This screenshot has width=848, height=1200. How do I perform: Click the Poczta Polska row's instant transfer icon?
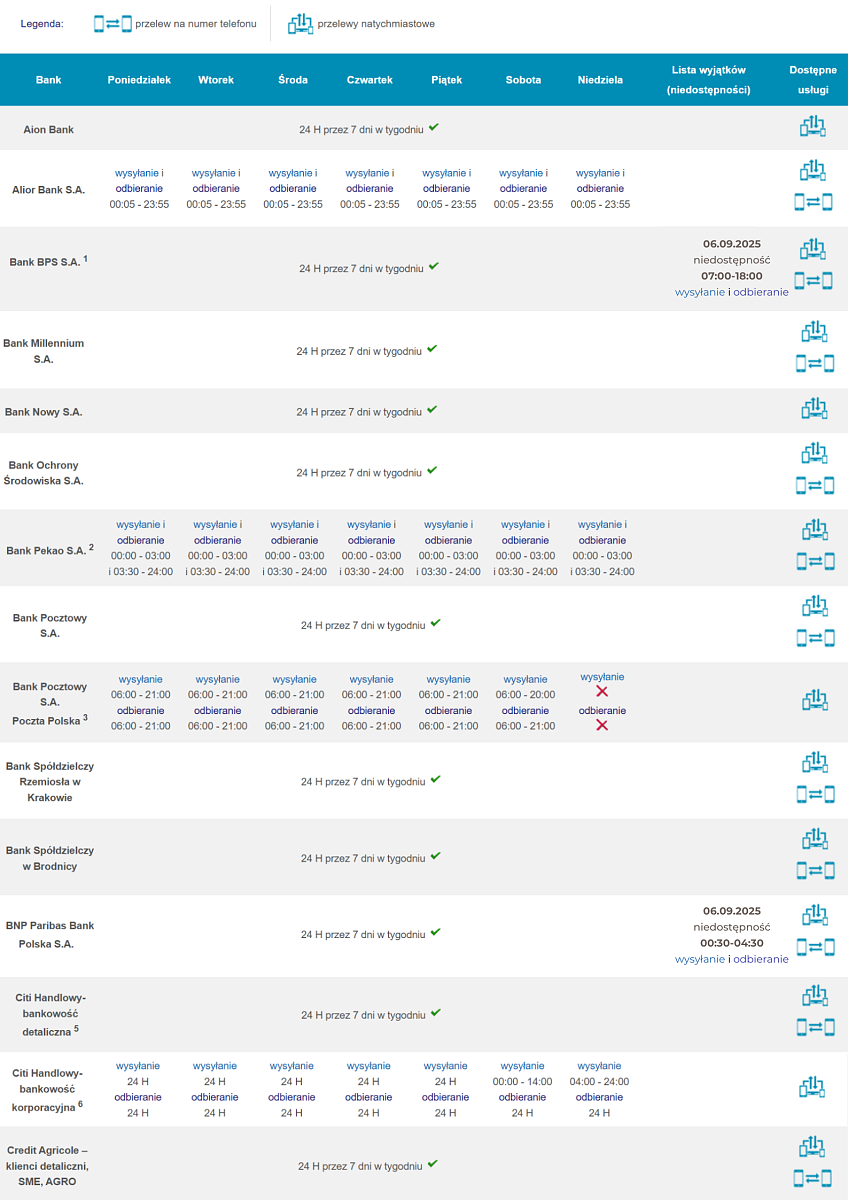pos(814,701)
